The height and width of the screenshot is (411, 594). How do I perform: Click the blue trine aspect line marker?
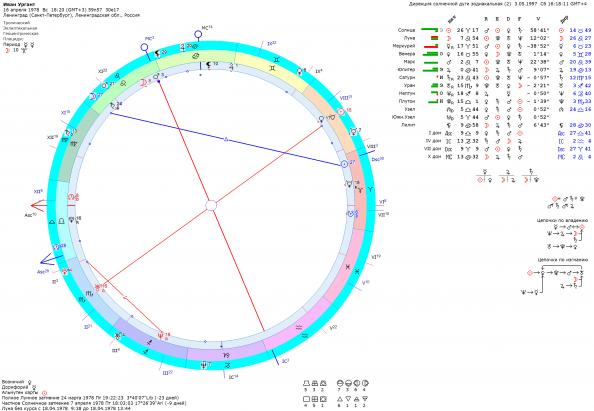click(x=226, y=140)
